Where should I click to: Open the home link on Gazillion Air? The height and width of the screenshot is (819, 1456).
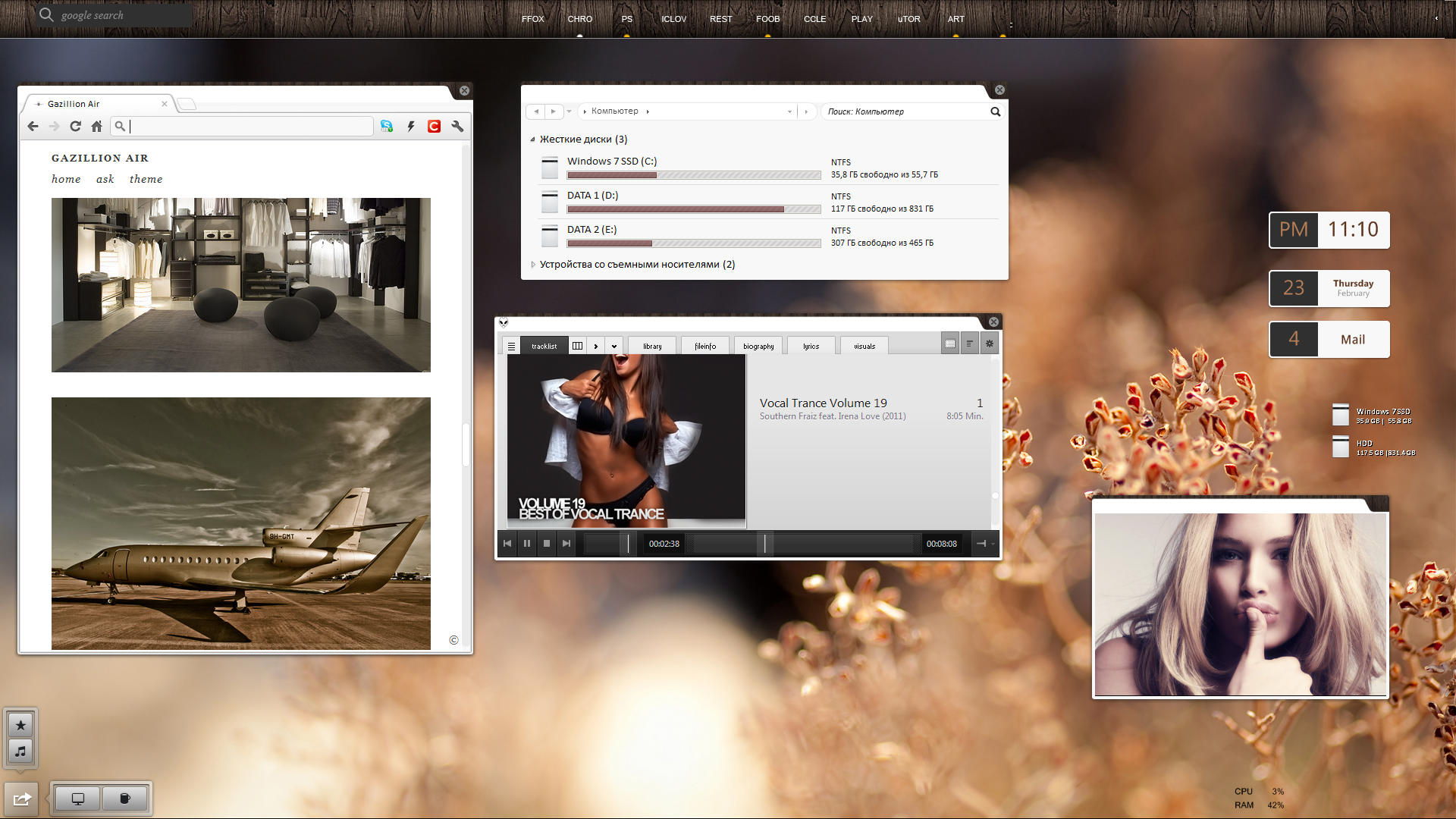pyautogui.click(x=66, y=179)
